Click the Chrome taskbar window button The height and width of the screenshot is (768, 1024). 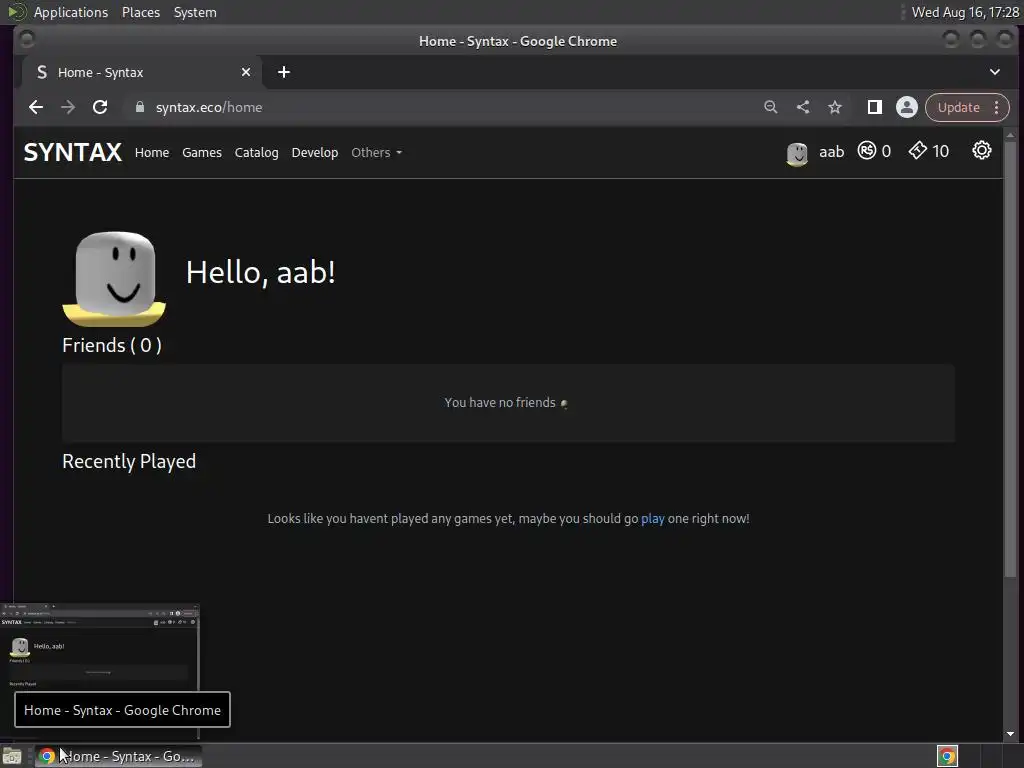coord(118,756)
